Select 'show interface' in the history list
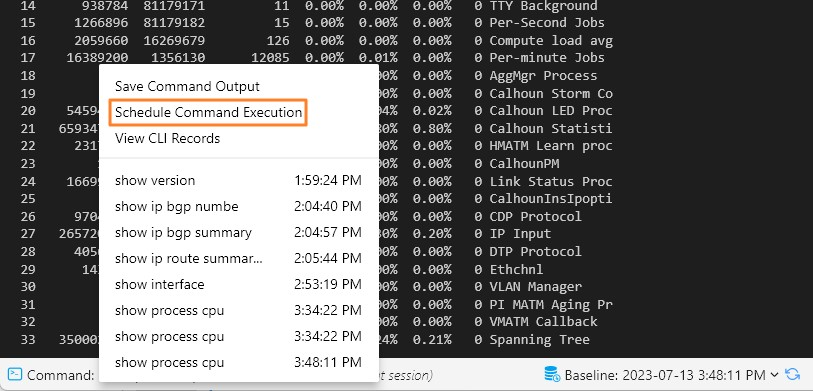813x391 pixels. (239, 284)
